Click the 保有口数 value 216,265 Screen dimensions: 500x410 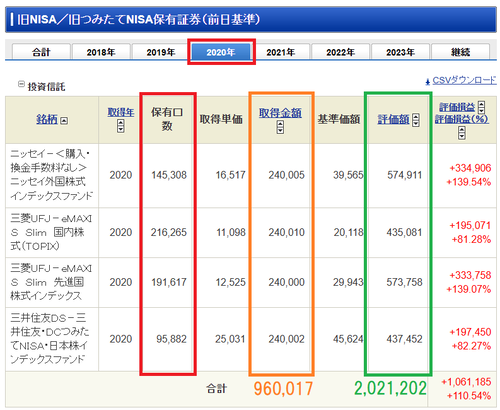click(x=169, y=232)
